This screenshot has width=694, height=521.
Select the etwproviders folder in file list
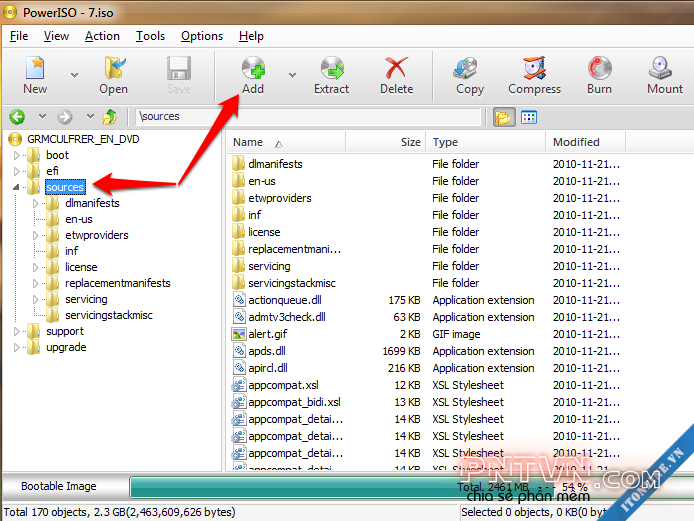[280, 198]
